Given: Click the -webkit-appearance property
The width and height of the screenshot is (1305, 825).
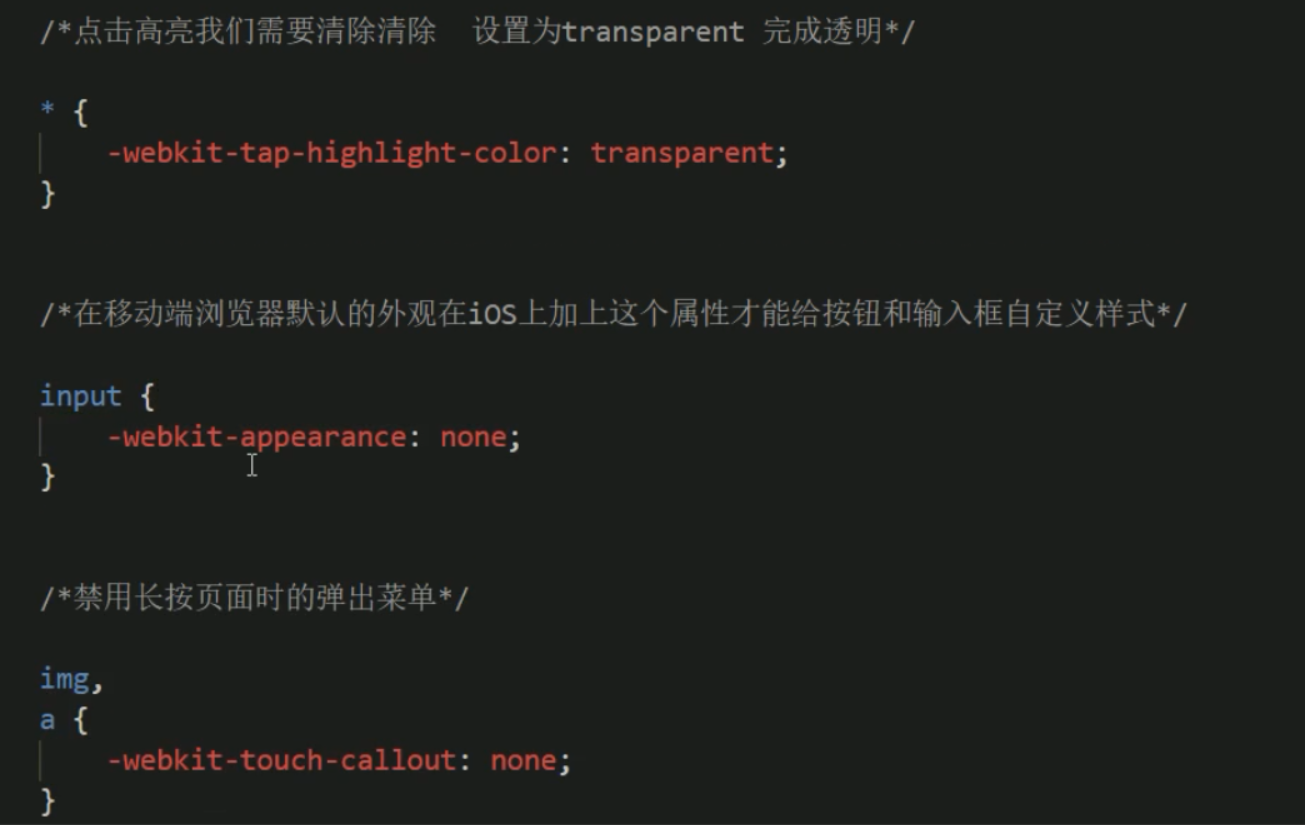Looking at the screenshot, I should point(256,437).
